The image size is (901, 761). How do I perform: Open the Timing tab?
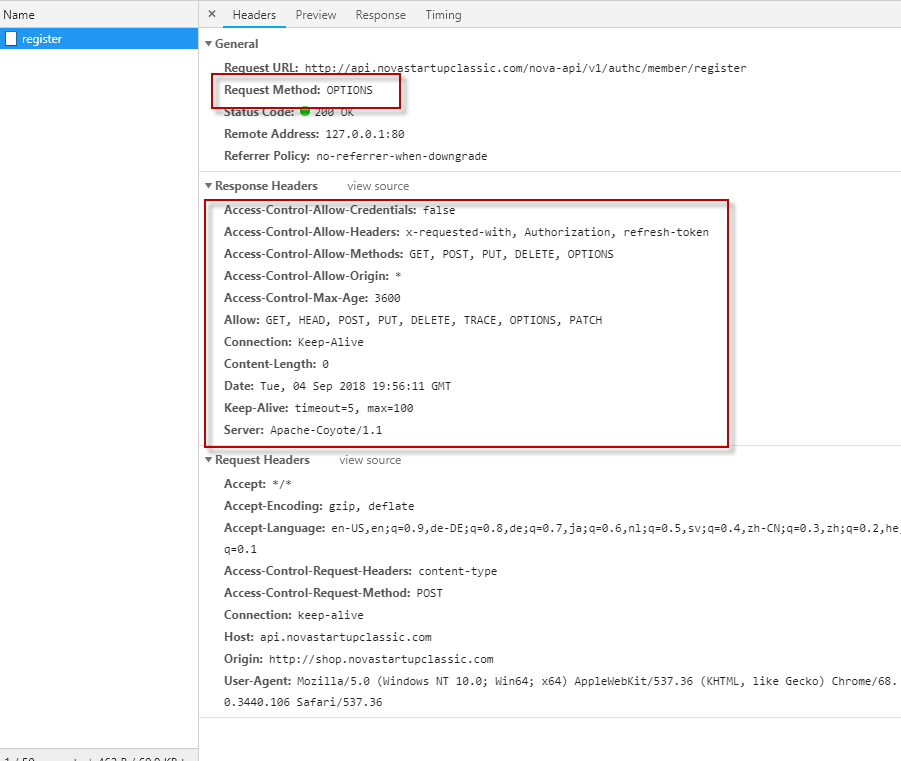pos(443,15)
